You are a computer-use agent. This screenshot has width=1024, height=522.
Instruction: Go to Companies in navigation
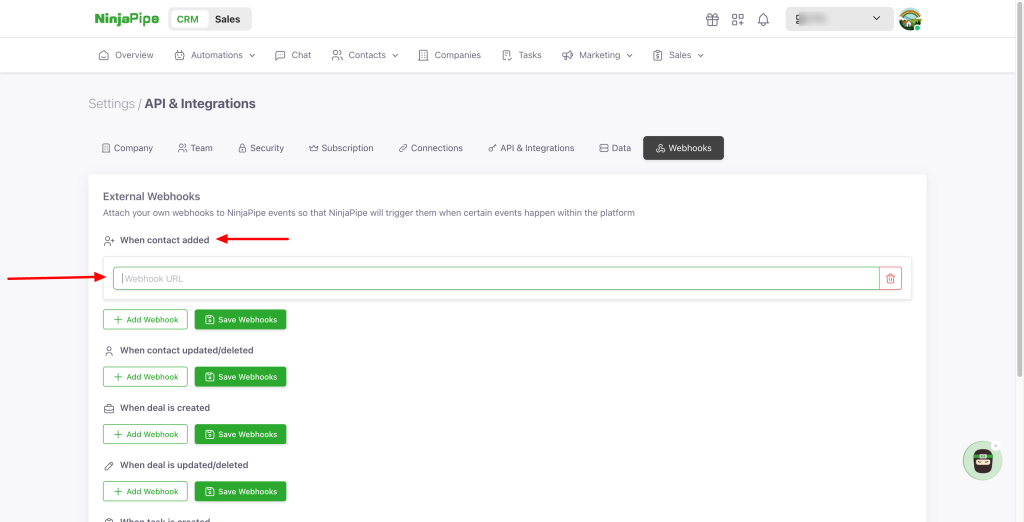pyautogui.click(x=449, y=55)
